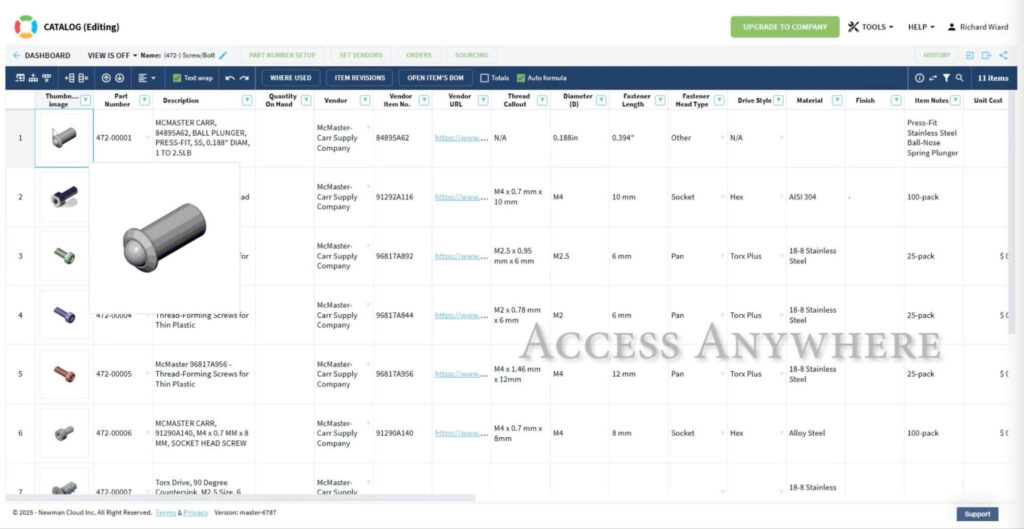The height and width of the screenshot is (529, 1024).
Task: Click the WHERE USED button
Action: [x=291, y=78]
